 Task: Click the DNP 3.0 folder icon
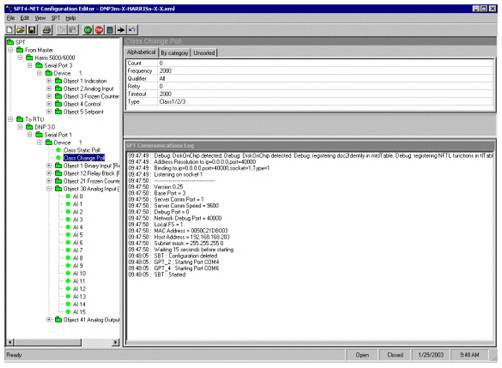[29, 127]
